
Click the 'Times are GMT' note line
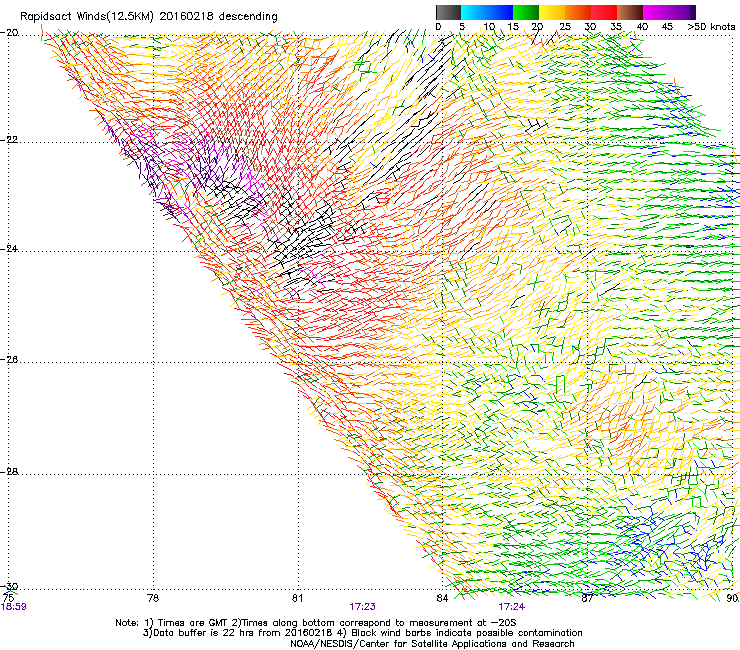[316, 623]
